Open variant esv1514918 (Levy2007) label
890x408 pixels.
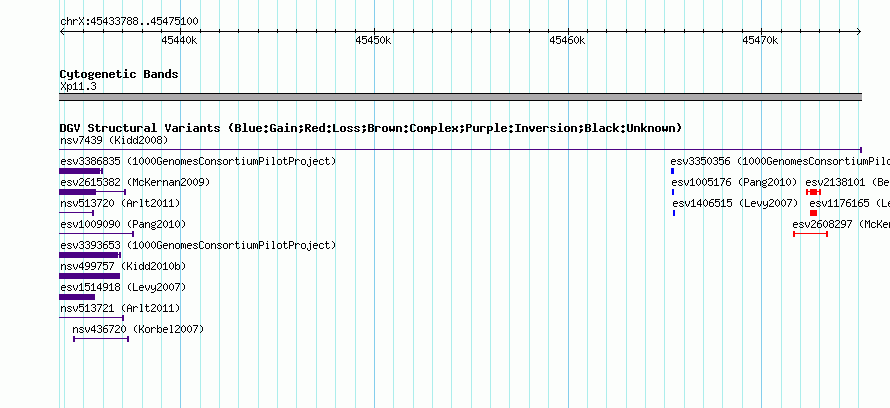pyautogui.click(x=123, y=287)
